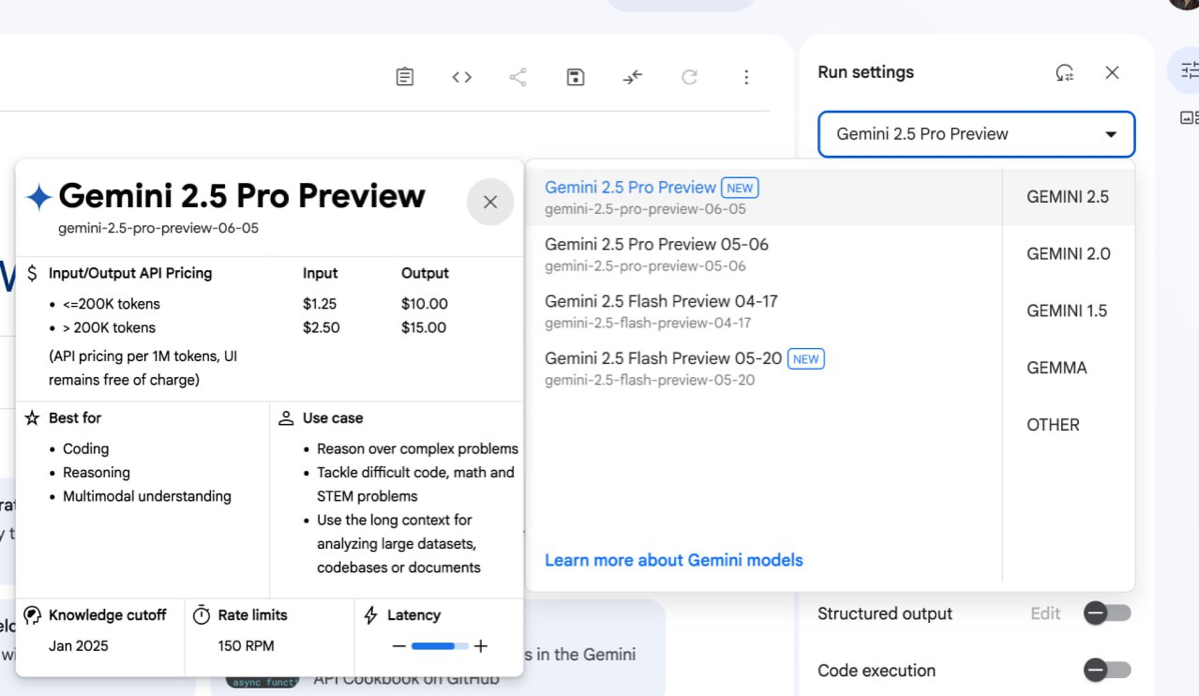Click the Get code brackets icon

coord(462,76)
